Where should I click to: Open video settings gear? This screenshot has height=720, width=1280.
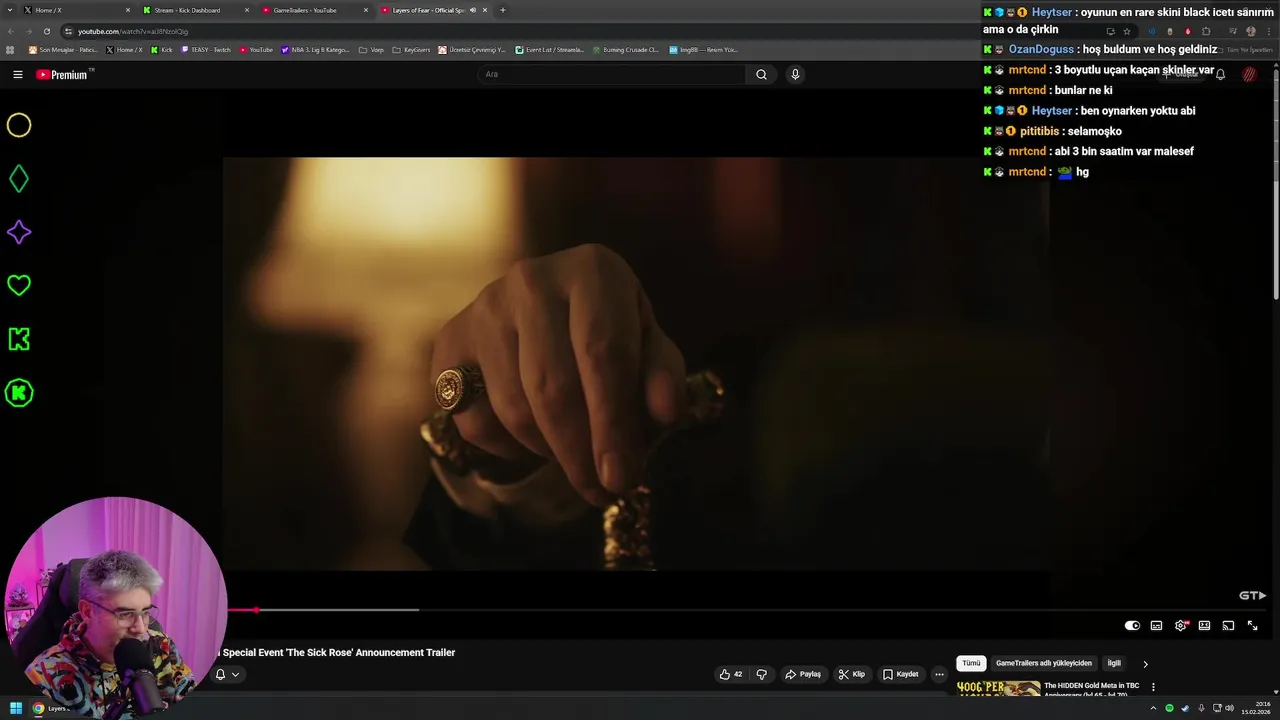pos(1181,626)
